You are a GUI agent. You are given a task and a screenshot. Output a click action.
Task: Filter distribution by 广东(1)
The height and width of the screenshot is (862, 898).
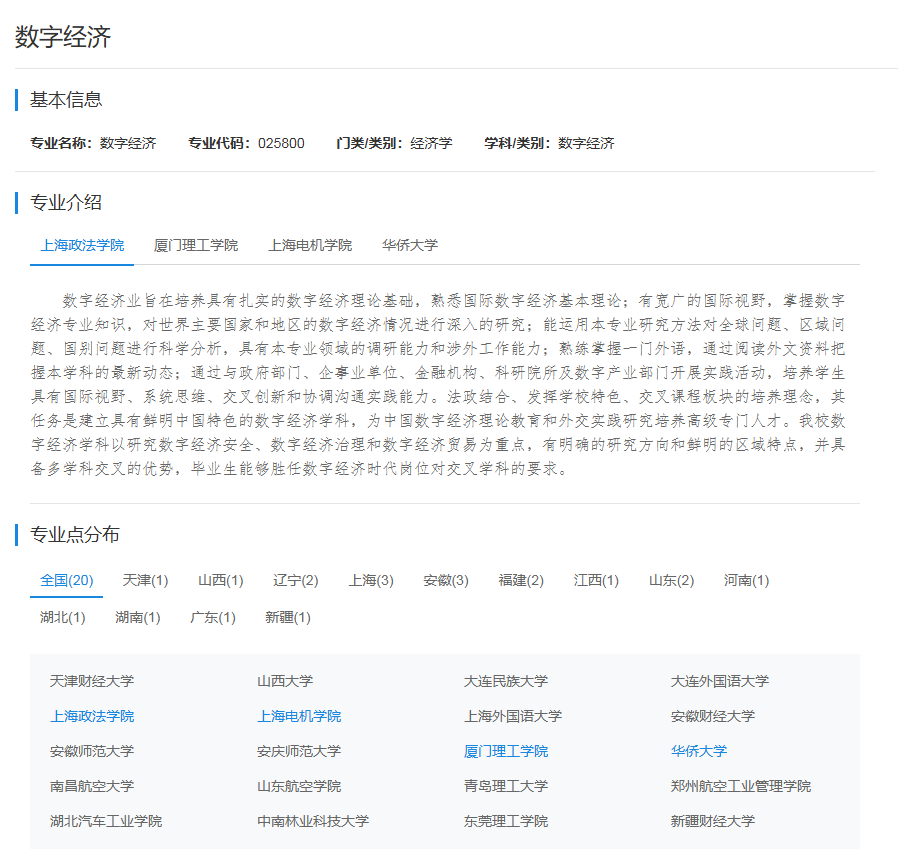tap(212, 617)
